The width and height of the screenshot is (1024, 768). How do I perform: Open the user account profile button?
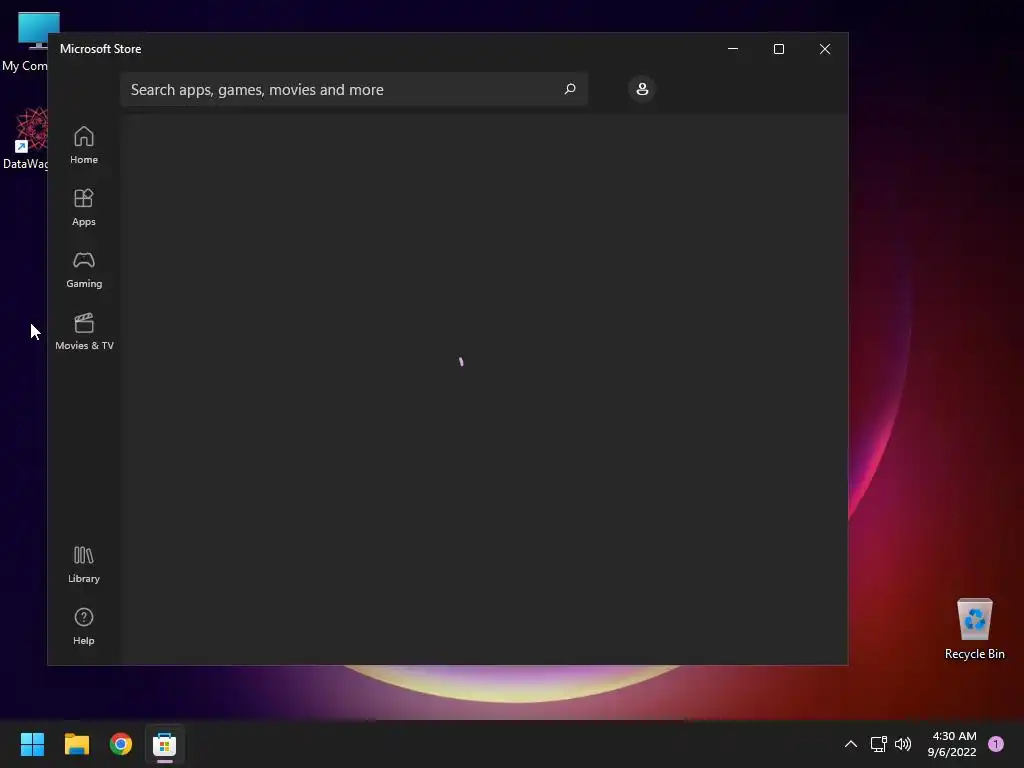642,89
